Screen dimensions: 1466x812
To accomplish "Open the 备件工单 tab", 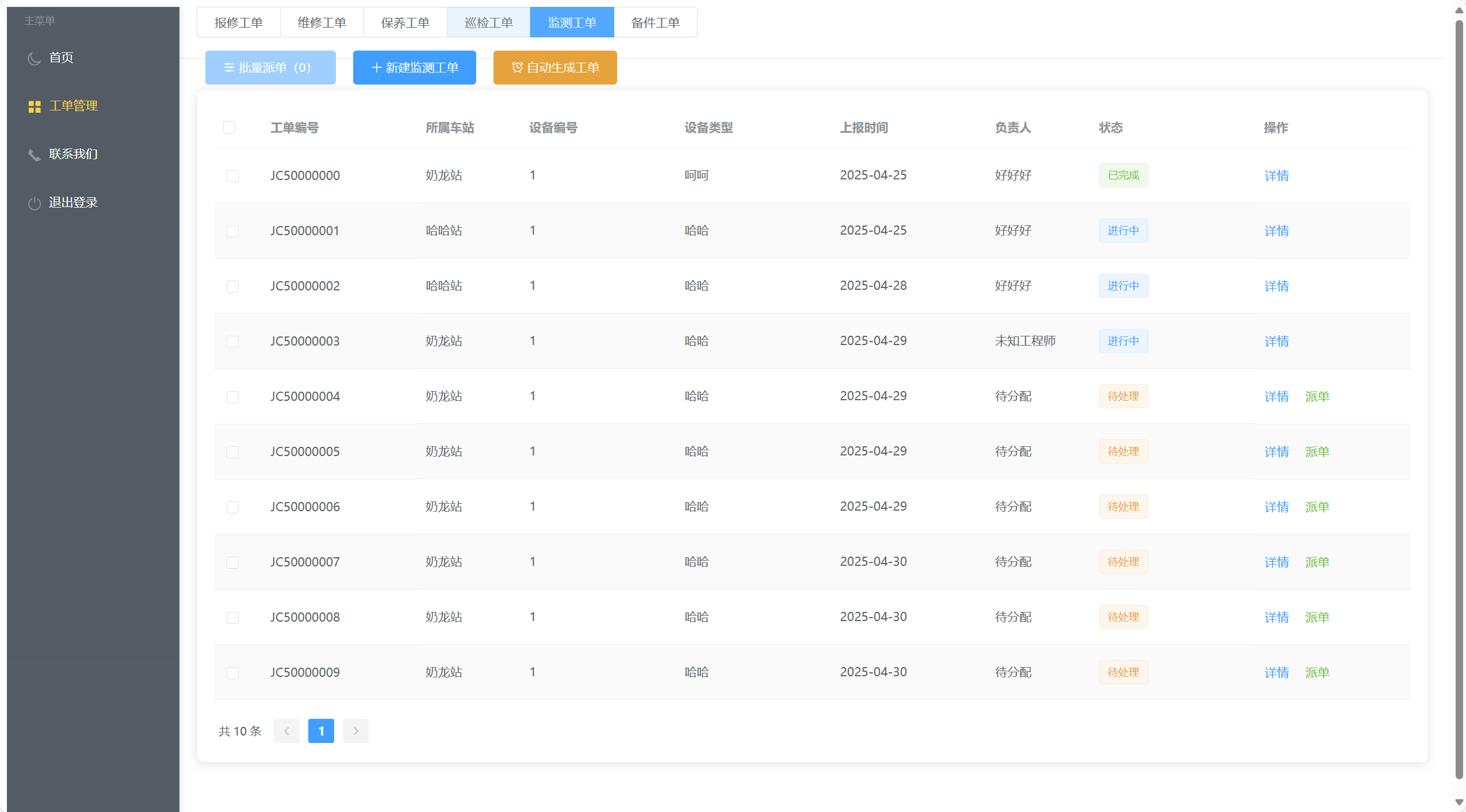I will [x=655, y=23].
